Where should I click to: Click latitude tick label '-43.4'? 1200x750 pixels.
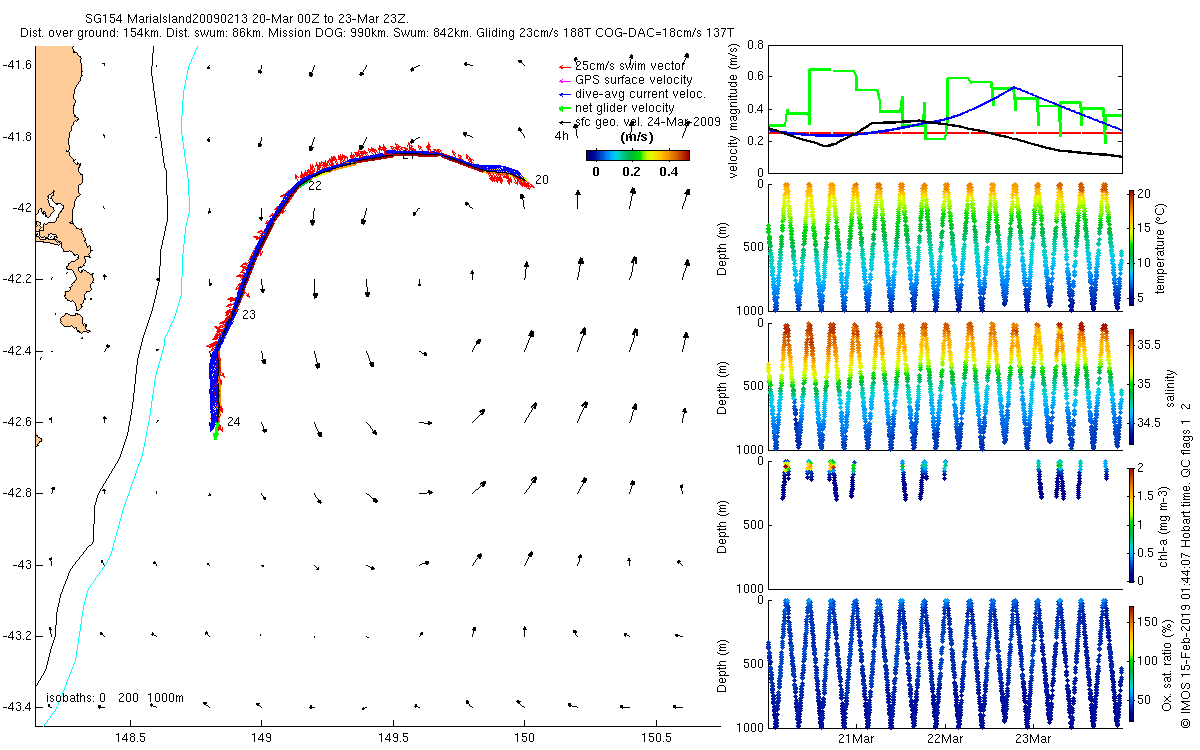tap(17, 707)
